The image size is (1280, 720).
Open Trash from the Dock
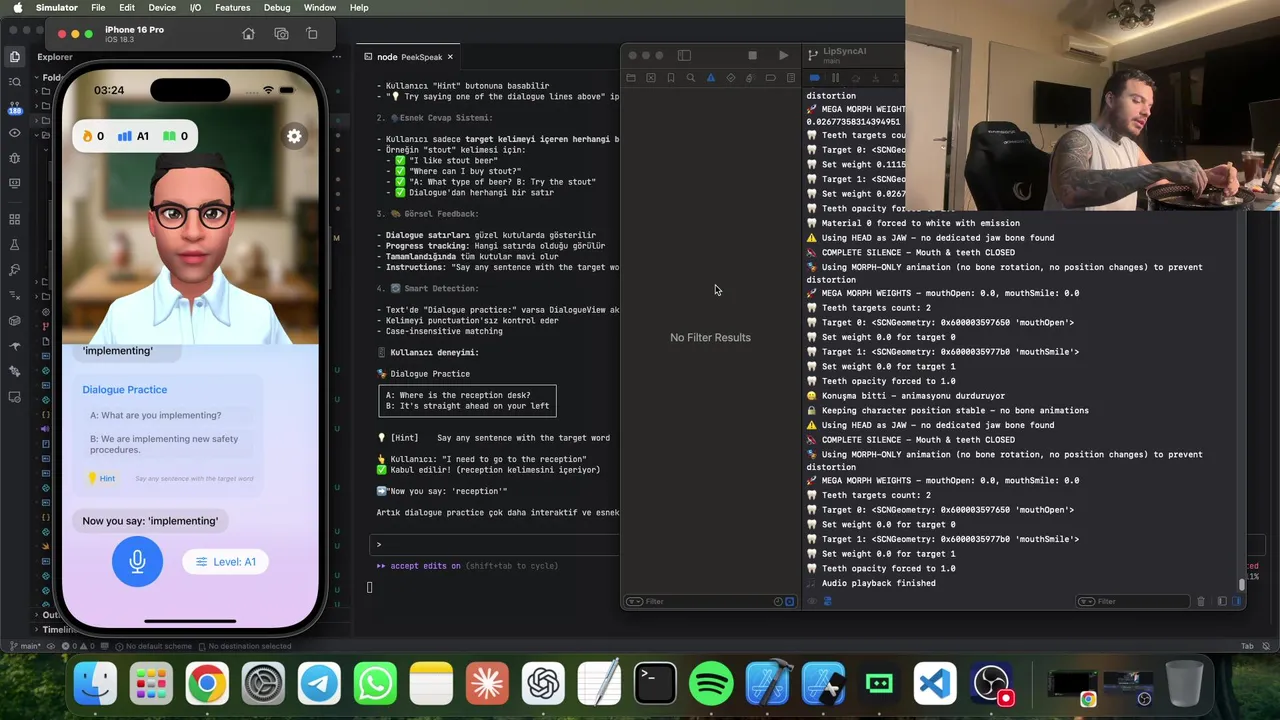(1185, 684)
